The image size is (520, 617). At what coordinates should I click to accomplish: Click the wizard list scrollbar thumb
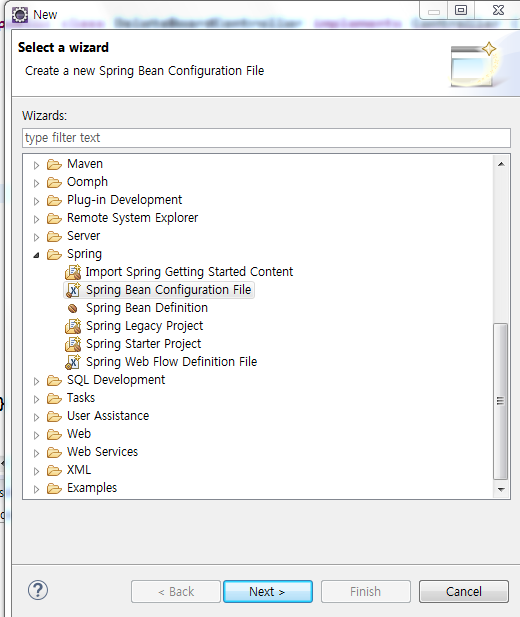click(501, 401)
